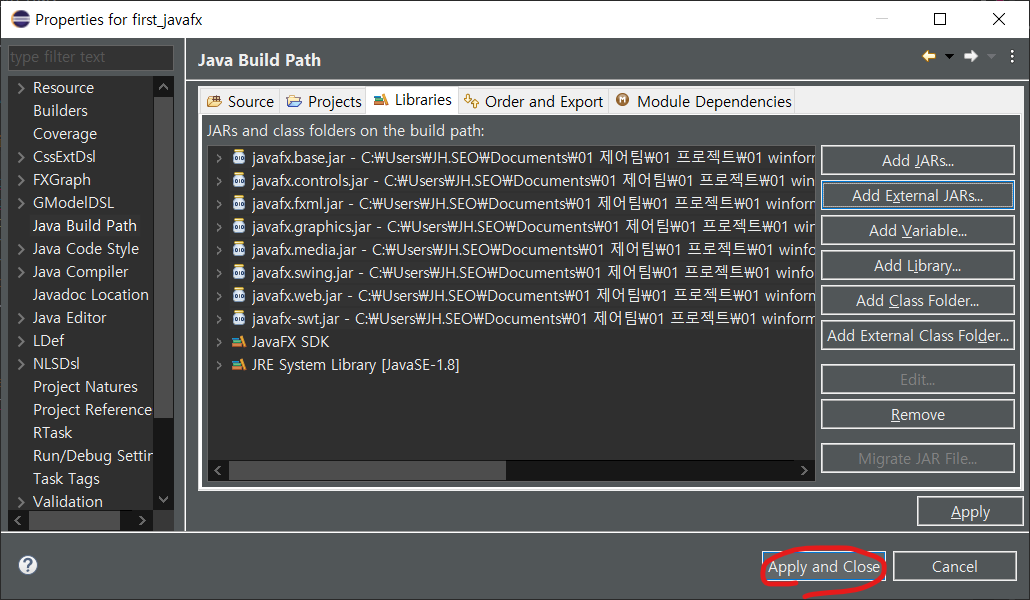Select the Libraries tab
Screen dimensions: 1030x600
tap(412, 100)
